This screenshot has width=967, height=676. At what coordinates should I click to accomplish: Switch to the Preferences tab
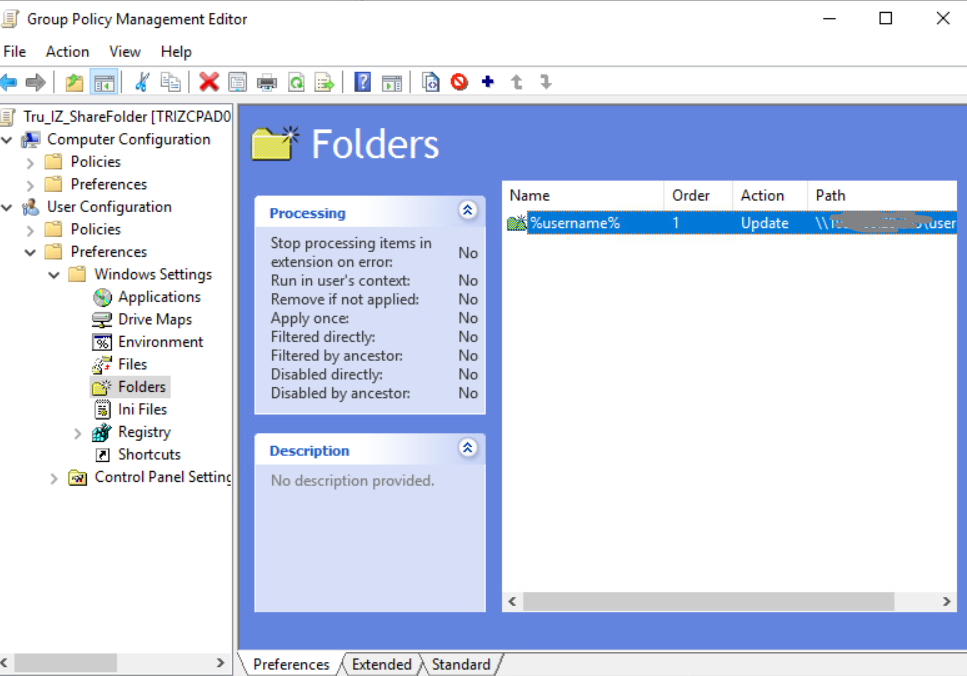290,664
